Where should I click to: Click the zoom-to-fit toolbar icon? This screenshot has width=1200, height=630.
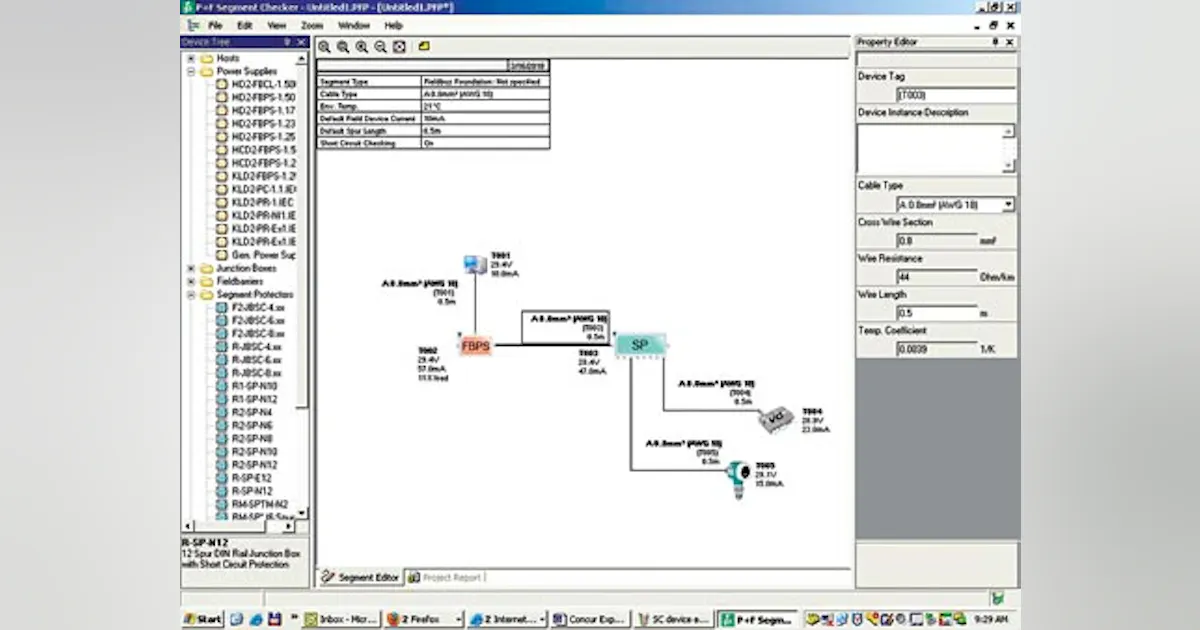coord(399,47)
